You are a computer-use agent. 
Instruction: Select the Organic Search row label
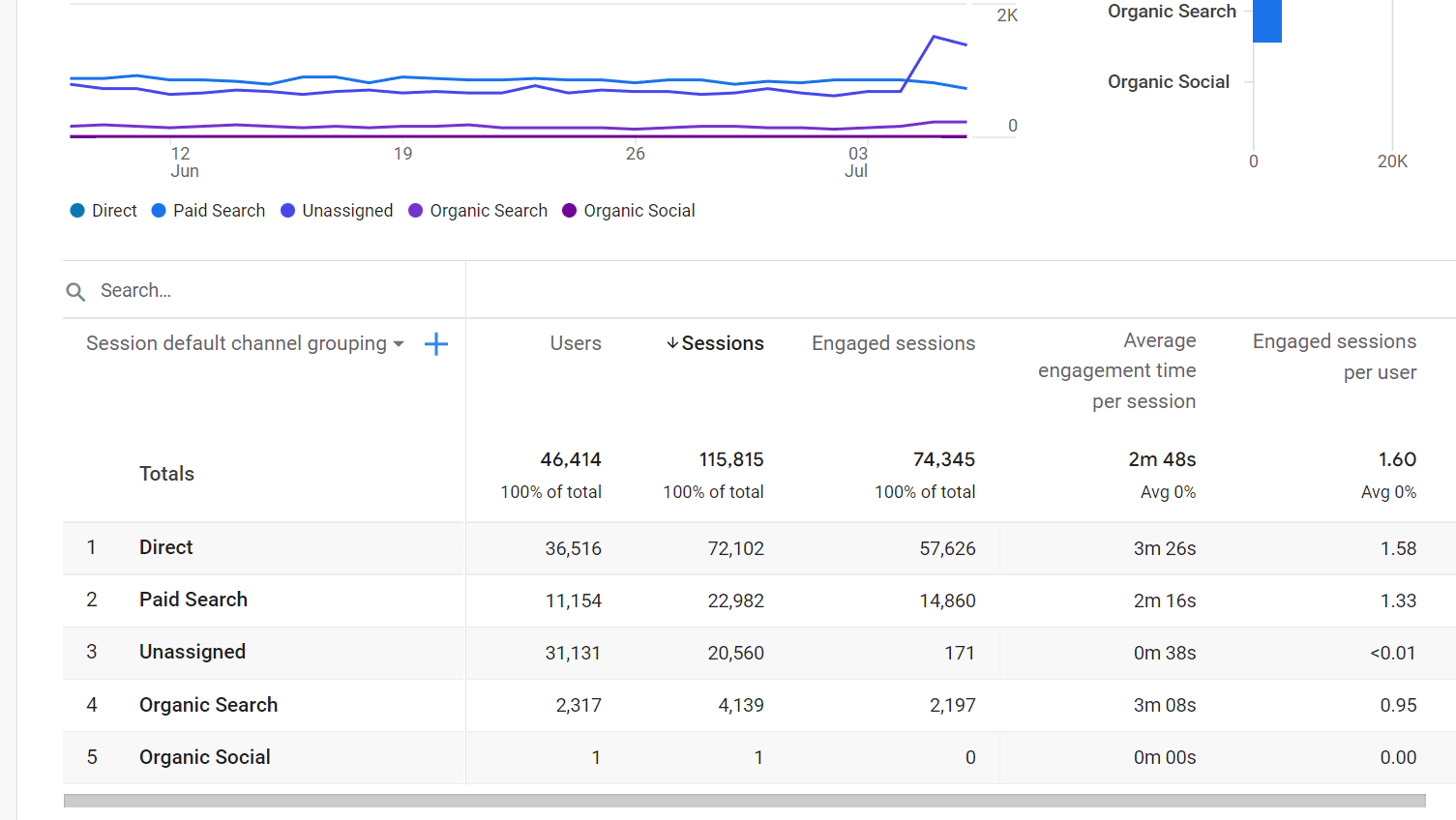pyautogui.click(x=208, y=705)
